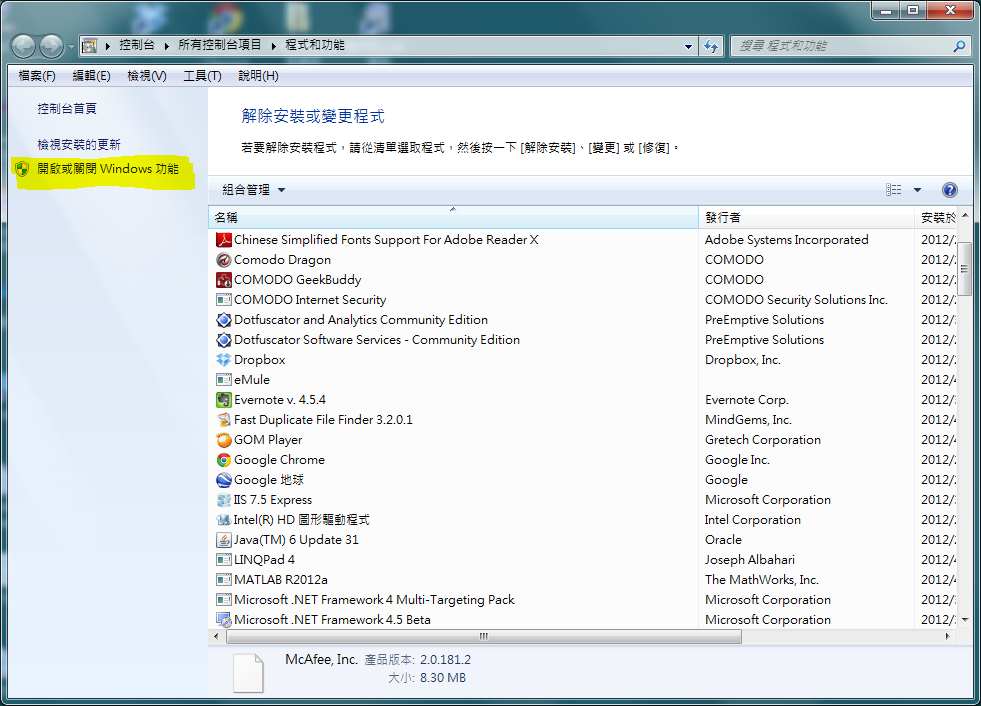Click the Dotfuscator Software Services icon
Screen dimensions: 981x706
point(223,340)
